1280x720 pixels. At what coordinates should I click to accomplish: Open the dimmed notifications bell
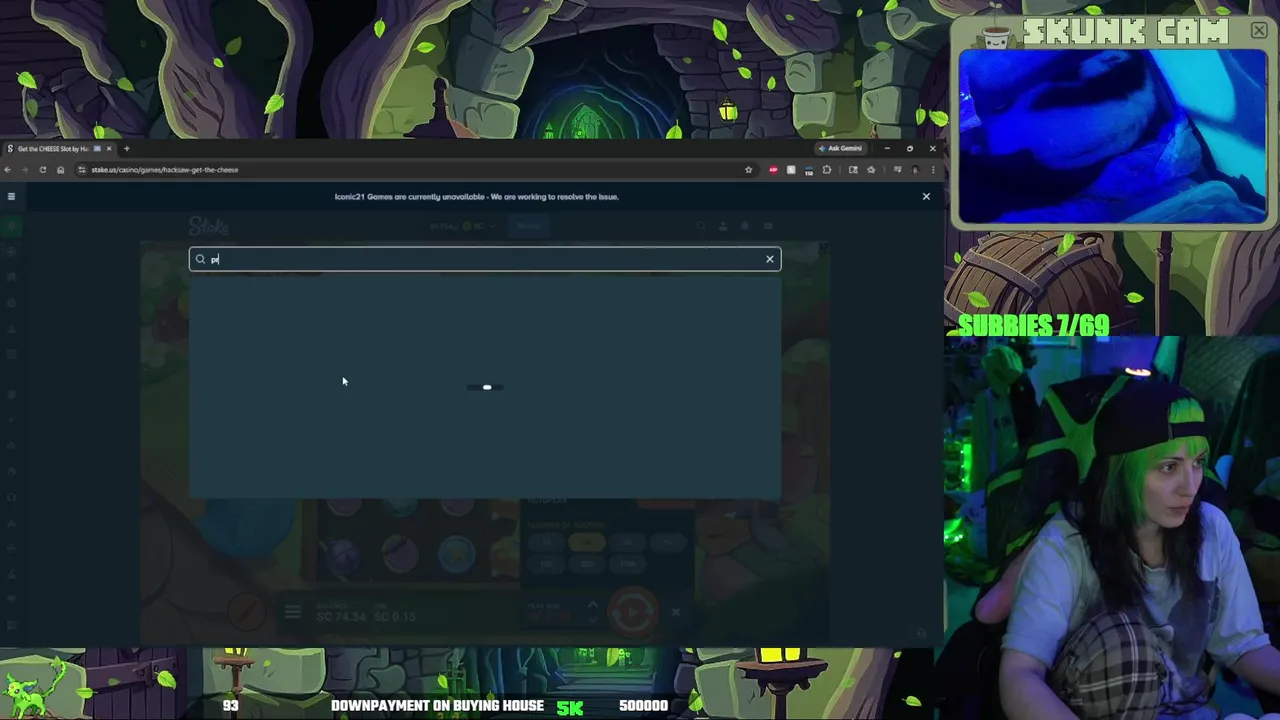click(744, 226)
